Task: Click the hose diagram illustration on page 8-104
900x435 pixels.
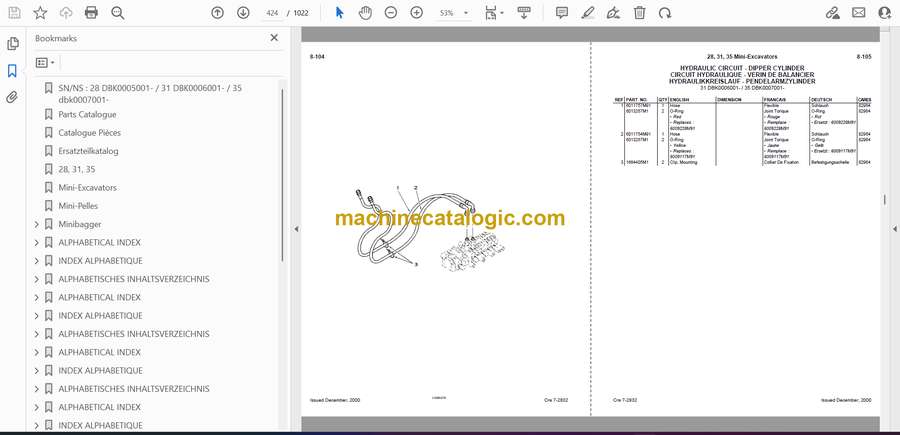Action: 430,230
